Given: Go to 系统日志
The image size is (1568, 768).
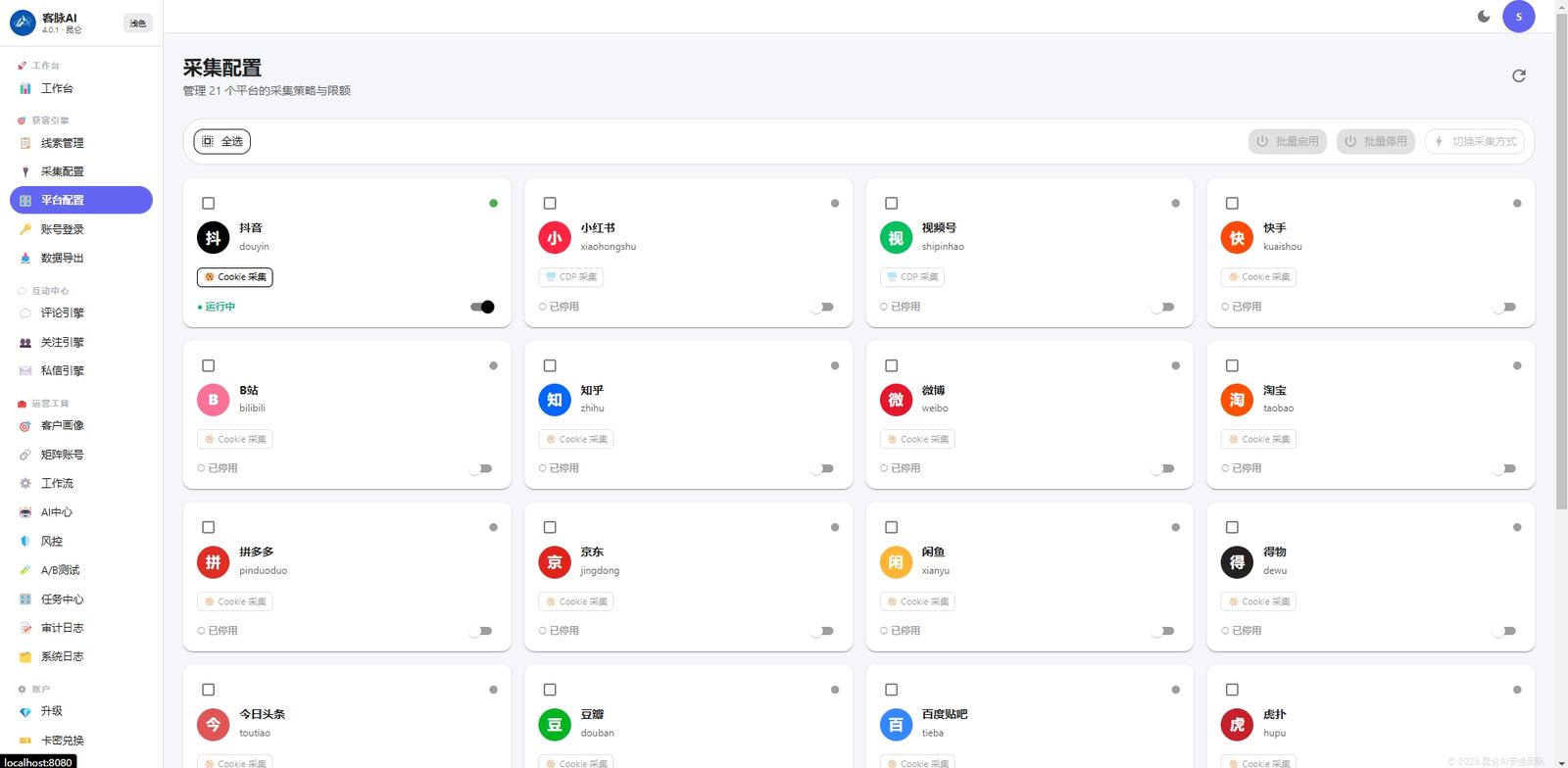Looking at the screenshot, I should click(80, 657).
